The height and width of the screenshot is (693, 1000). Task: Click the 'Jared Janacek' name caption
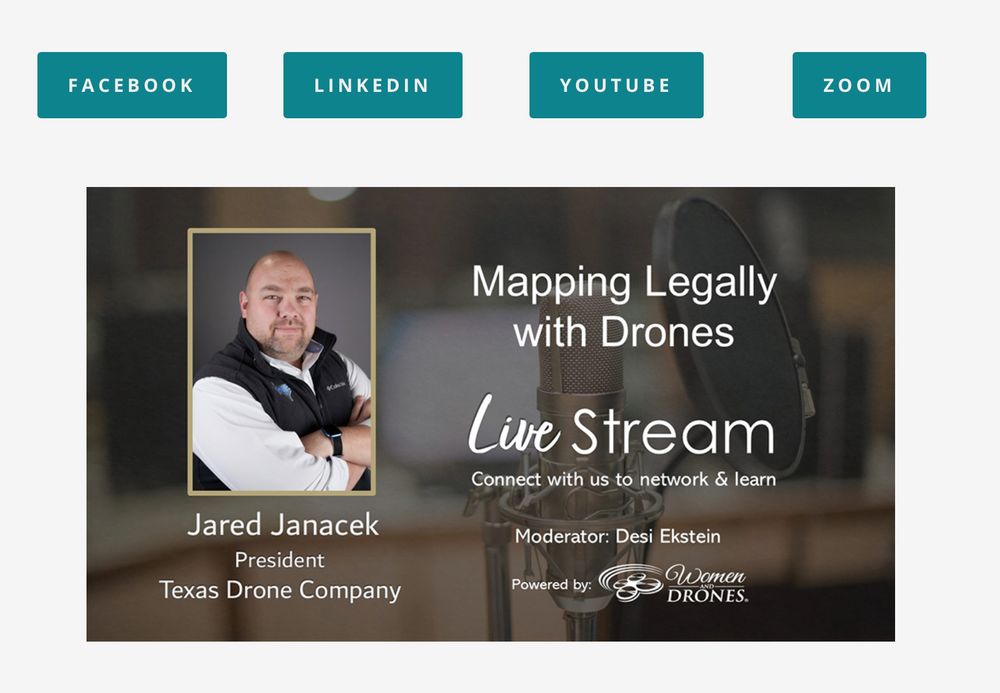click(283, 525)
